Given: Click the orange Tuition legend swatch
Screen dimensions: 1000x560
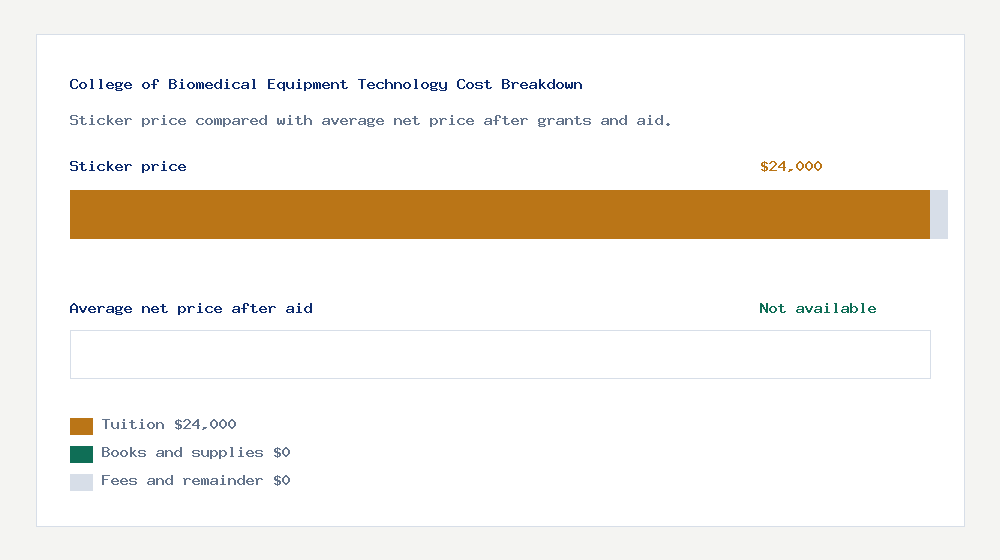Looking at the screenshot, I should point(81,426).
